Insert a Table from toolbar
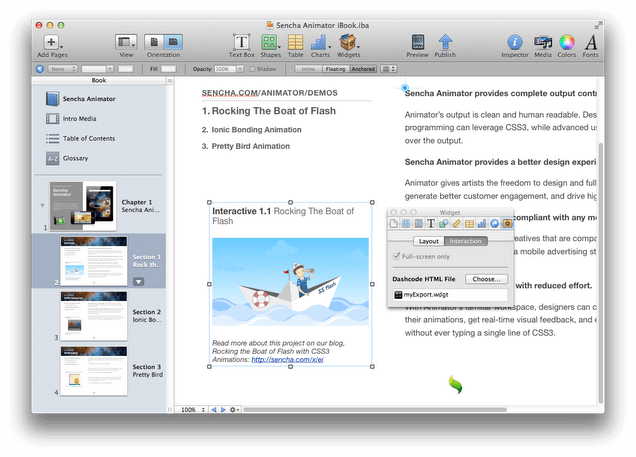Screen dimensions: 636x457 295,42
